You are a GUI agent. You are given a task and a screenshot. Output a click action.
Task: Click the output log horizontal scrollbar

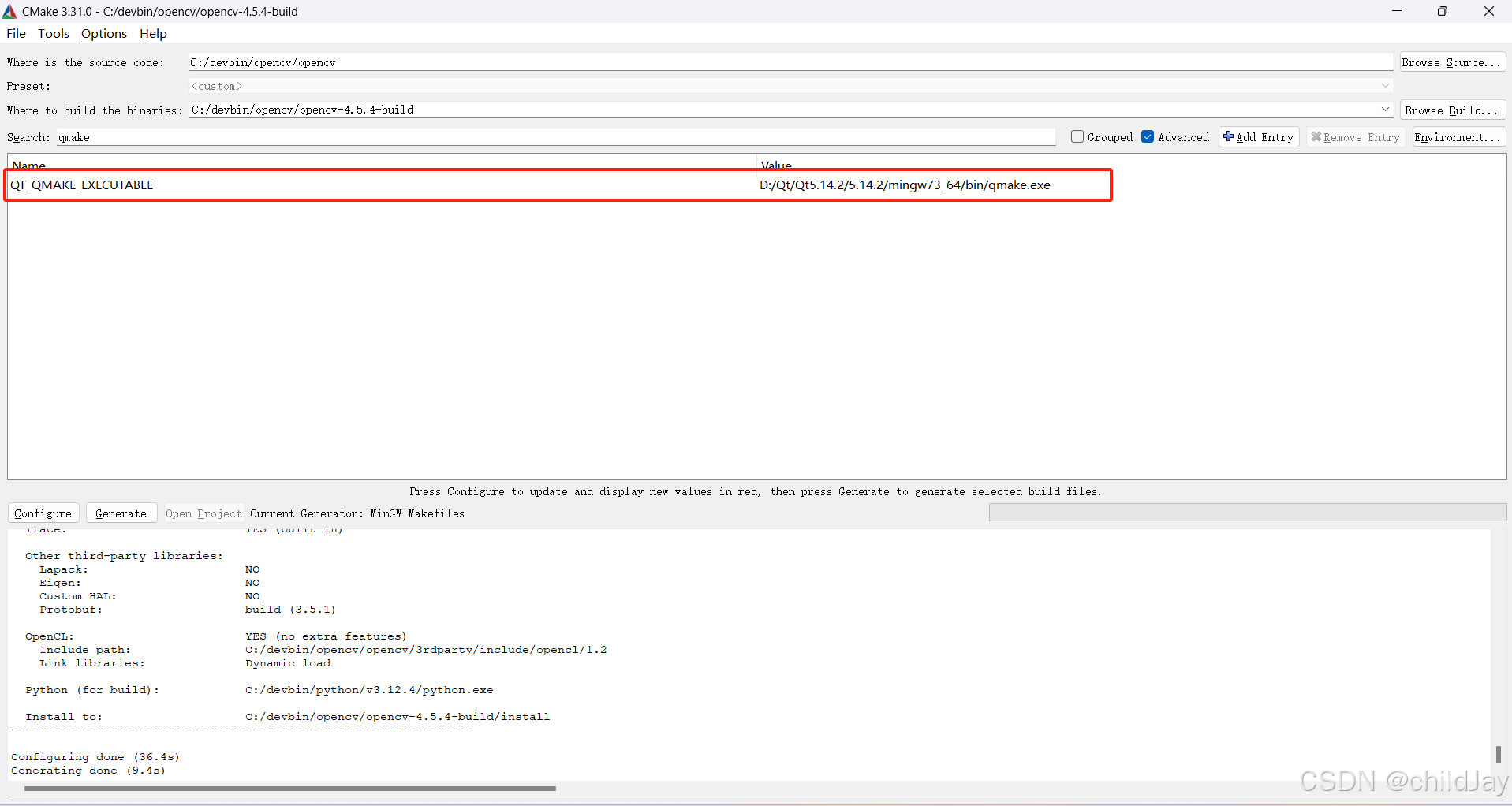[289, 788]
